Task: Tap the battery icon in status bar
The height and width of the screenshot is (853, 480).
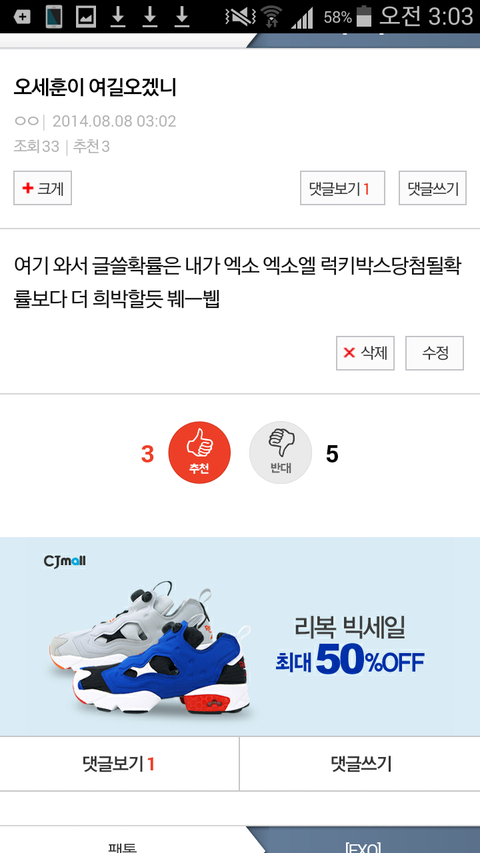Action: pos(364,17)
